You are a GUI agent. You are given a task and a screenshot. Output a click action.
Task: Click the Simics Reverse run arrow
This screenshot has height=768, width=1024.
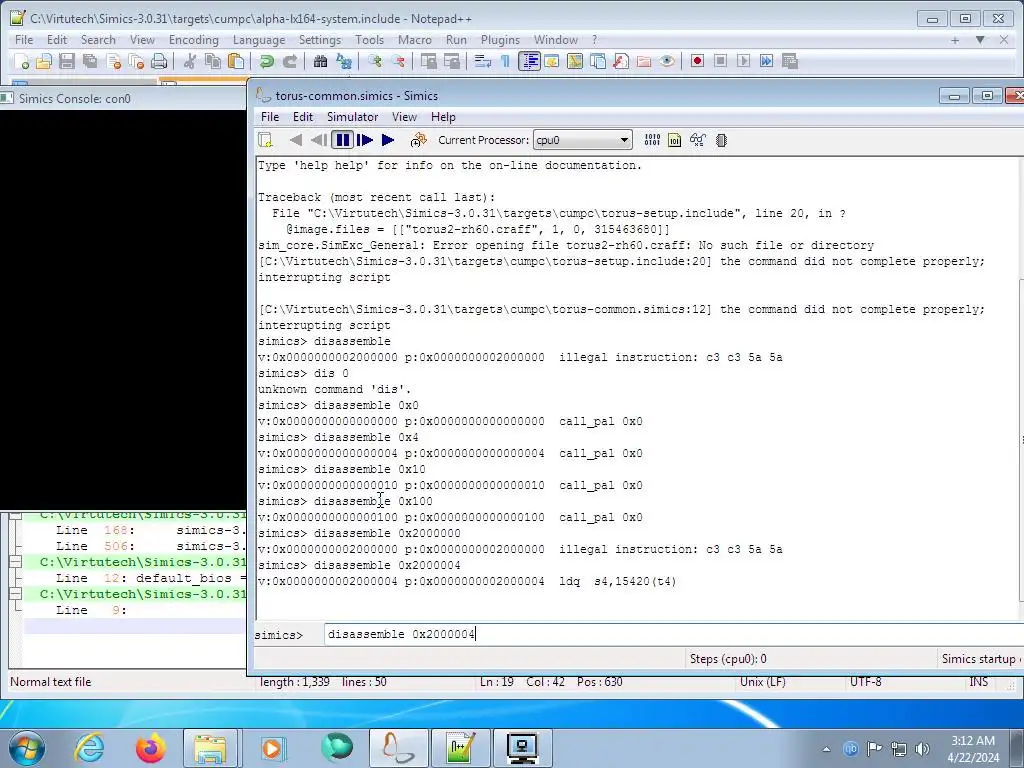click(296, 140)
